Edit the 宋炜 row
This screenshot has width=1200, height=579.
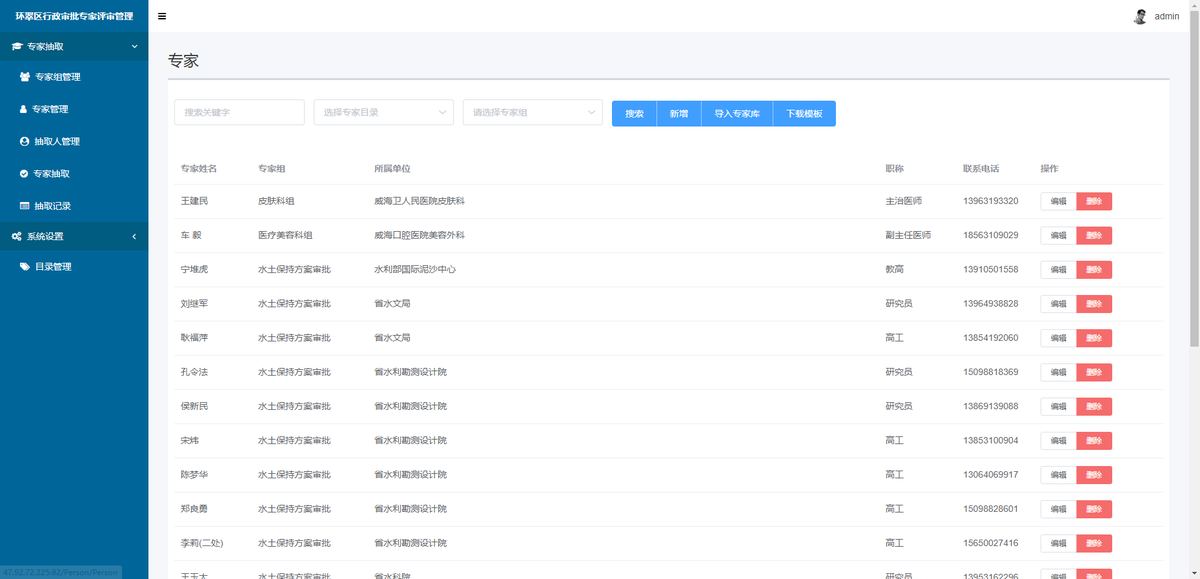click(x=1058, y=441)
